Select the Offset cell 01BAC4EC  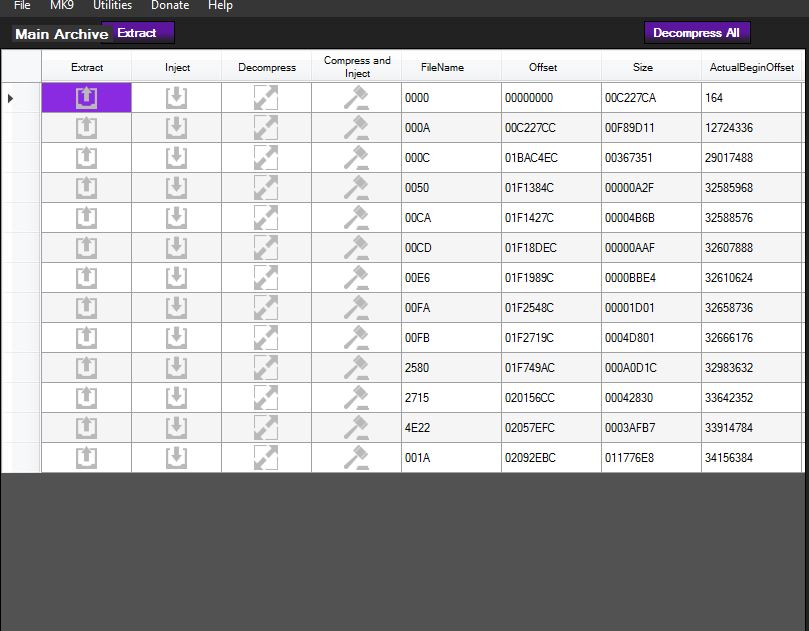coord(551,157)
